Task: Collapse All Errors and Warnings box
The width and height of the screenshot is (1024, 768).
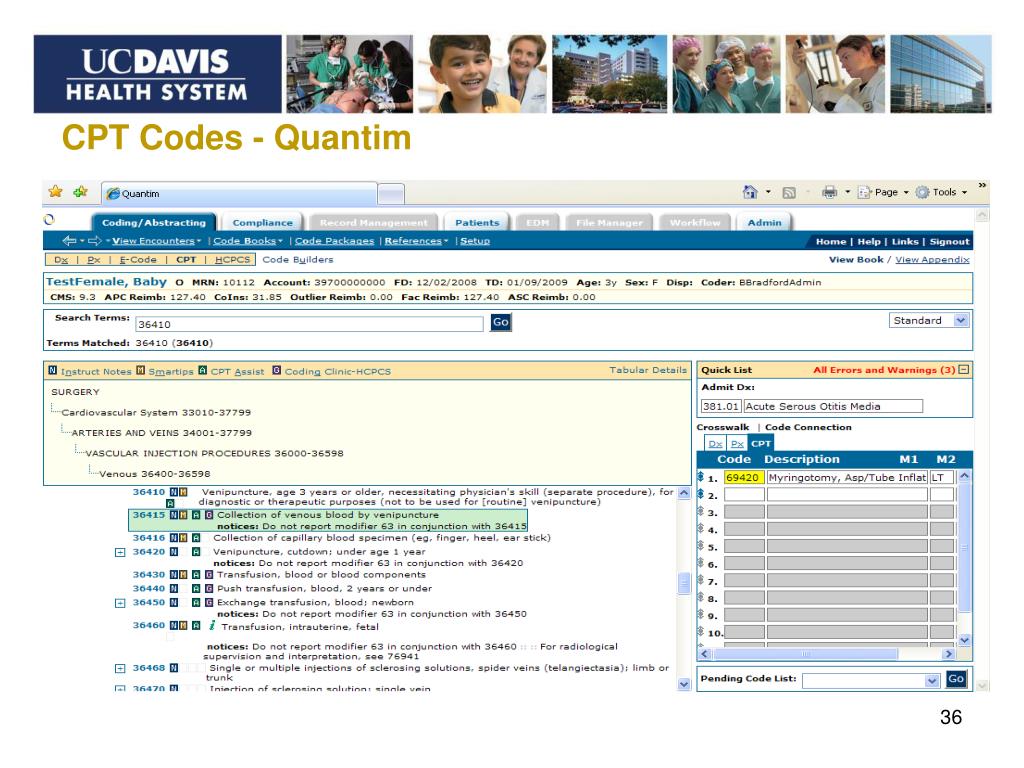Action: point(963,370)
